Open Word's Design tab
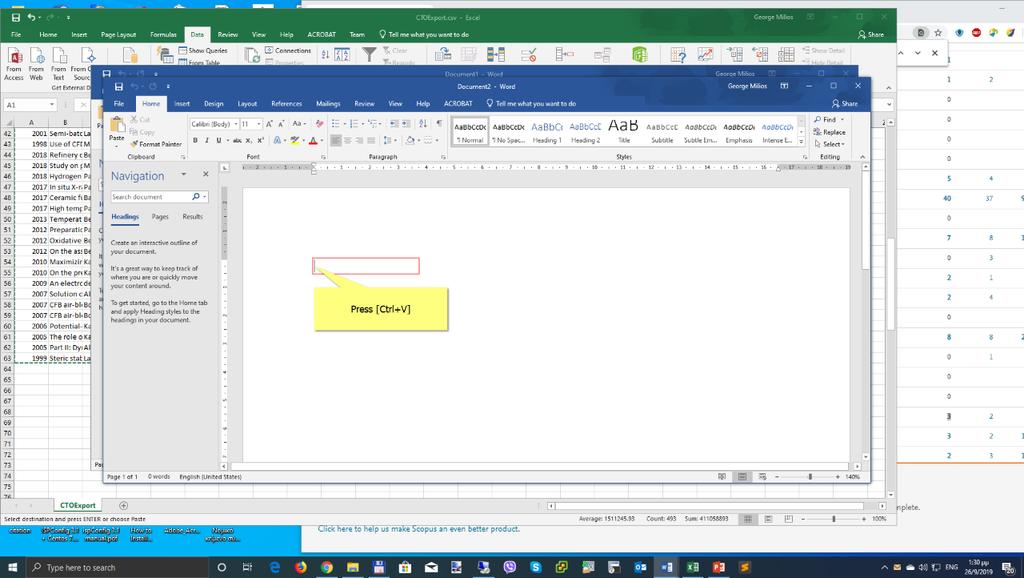This screenshot has width=1024, height=578. point(214,103)
